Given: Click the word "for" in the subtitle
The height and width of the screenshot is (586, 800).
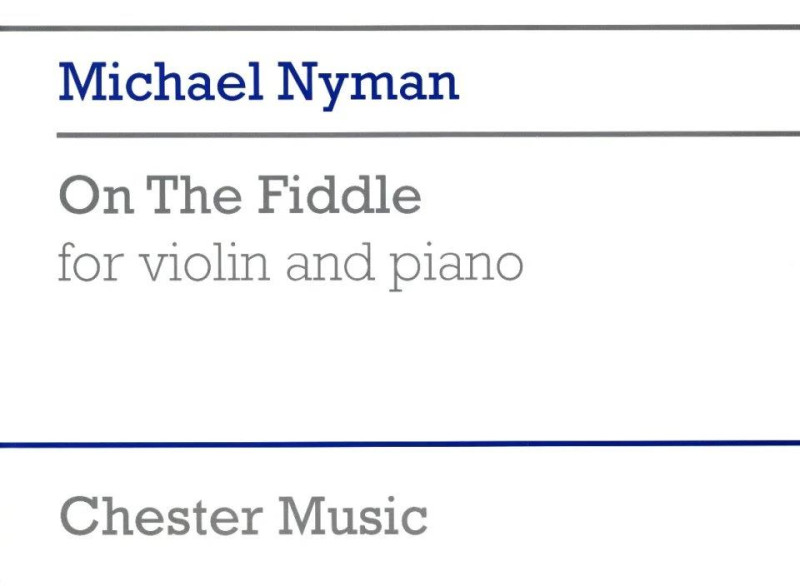Looking at the screenshot, I should [x=91, y=262].
